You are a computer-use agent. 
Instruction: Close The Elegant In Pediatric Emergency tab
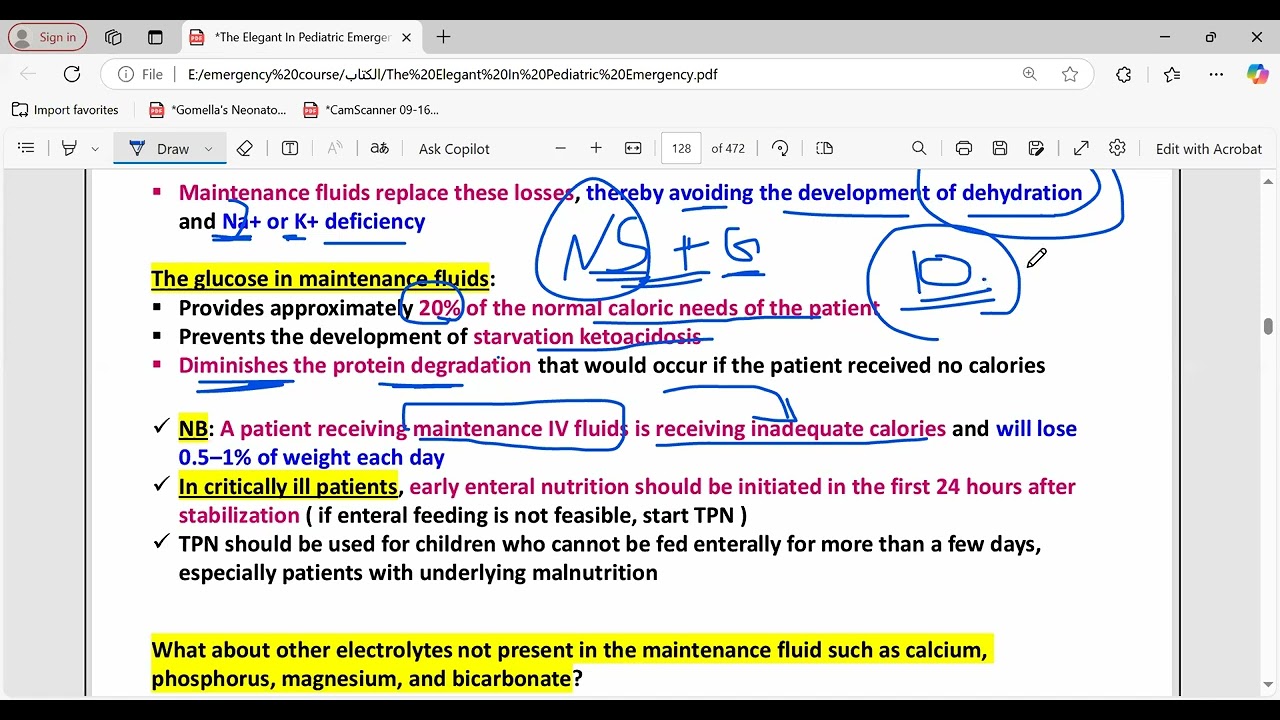pyautogui.click(x=406, y=37)
